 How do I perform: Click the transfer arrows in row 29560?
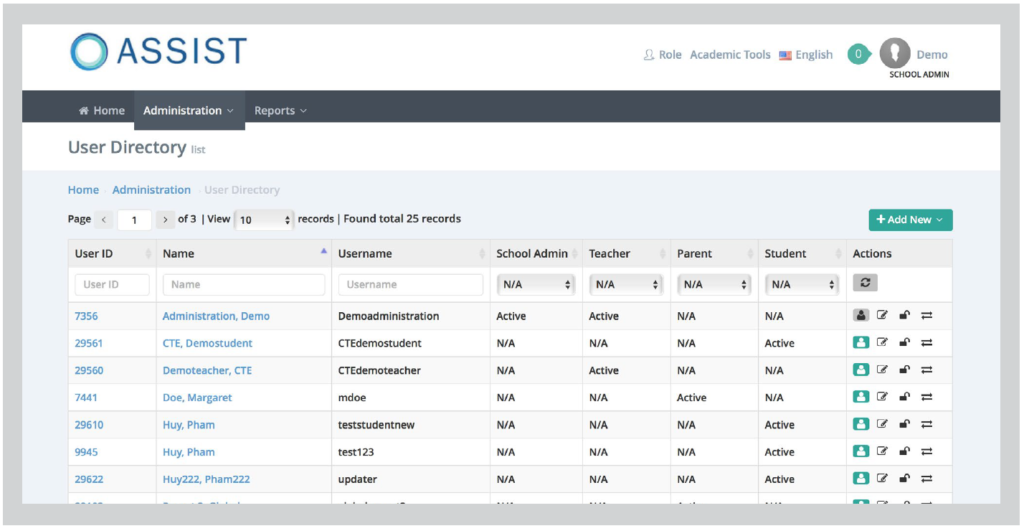927,370
